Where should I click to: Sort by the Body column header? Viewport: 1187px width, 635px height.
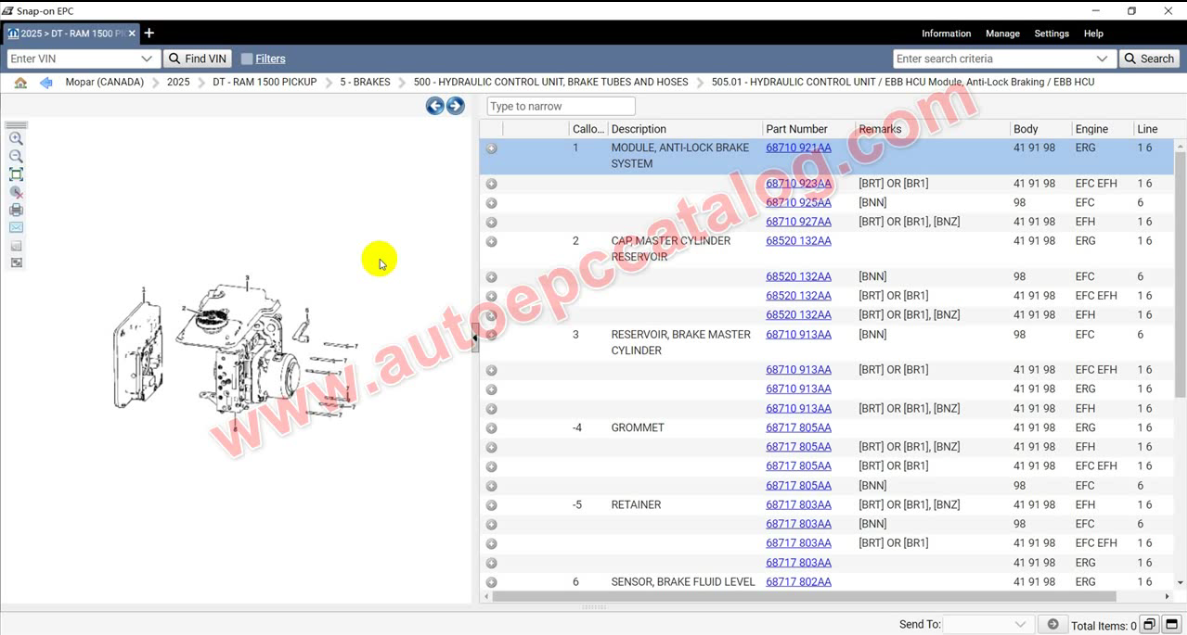coord(1026,129)
